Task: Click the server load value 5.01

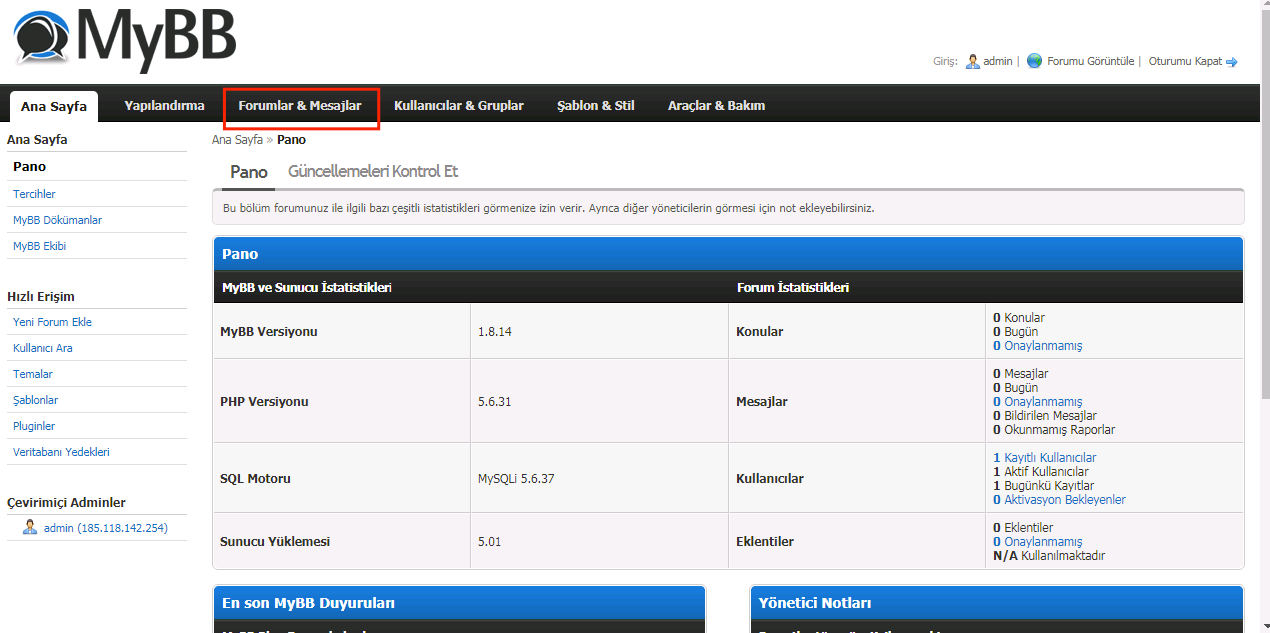Action: tap(490, 541)
